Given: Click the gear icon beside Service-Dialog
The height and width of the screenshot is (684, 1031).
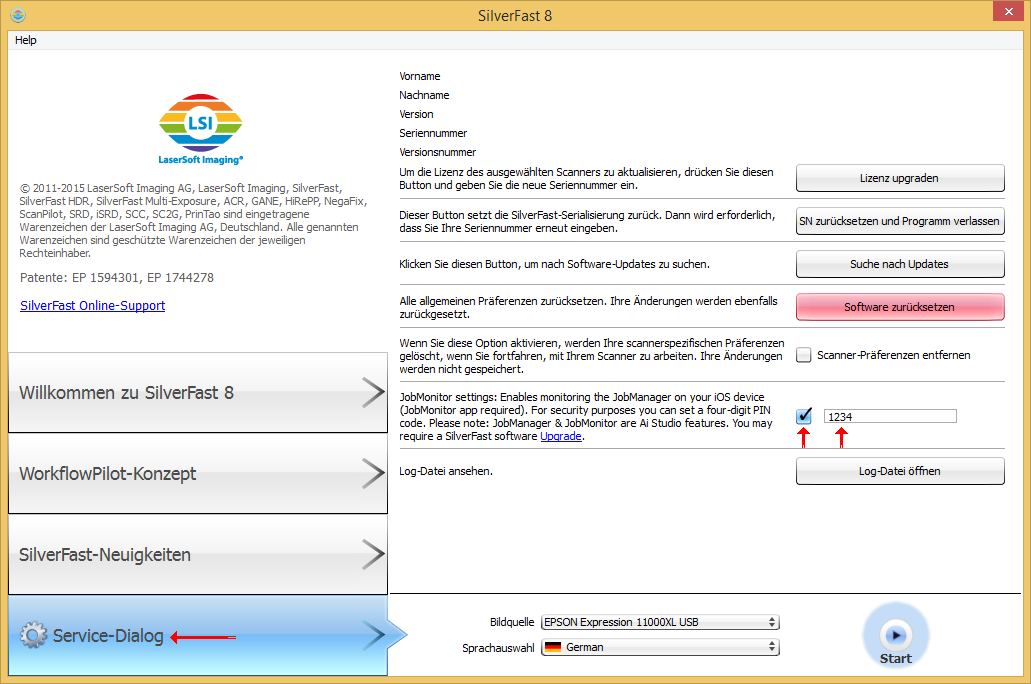Looking at the screenshot, I should coord(33,635).
